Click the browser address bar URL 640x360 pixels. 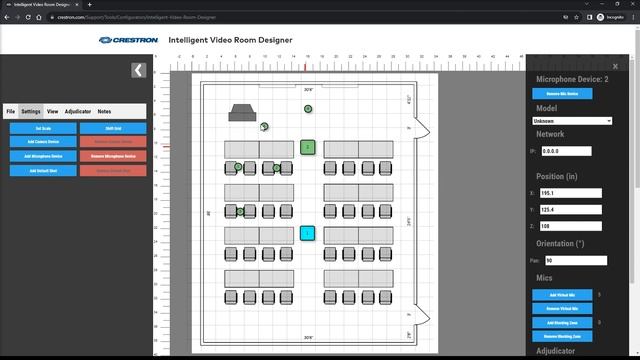coord(137,17)
